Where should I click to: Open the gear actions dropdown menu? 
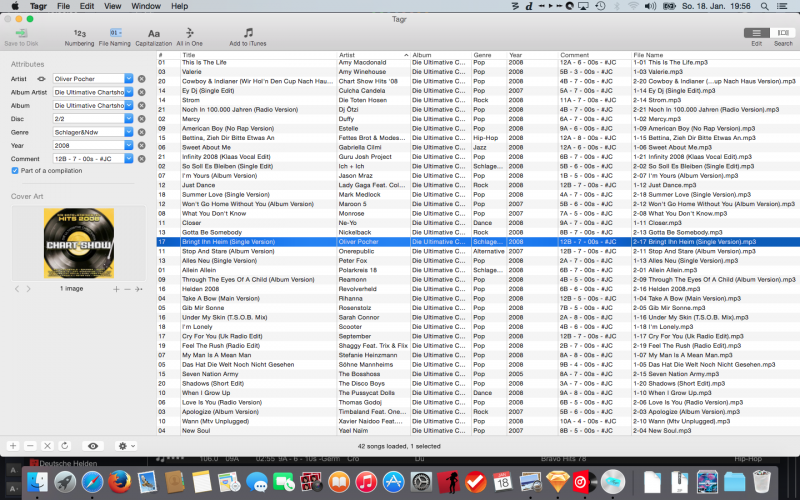[126, 446]
